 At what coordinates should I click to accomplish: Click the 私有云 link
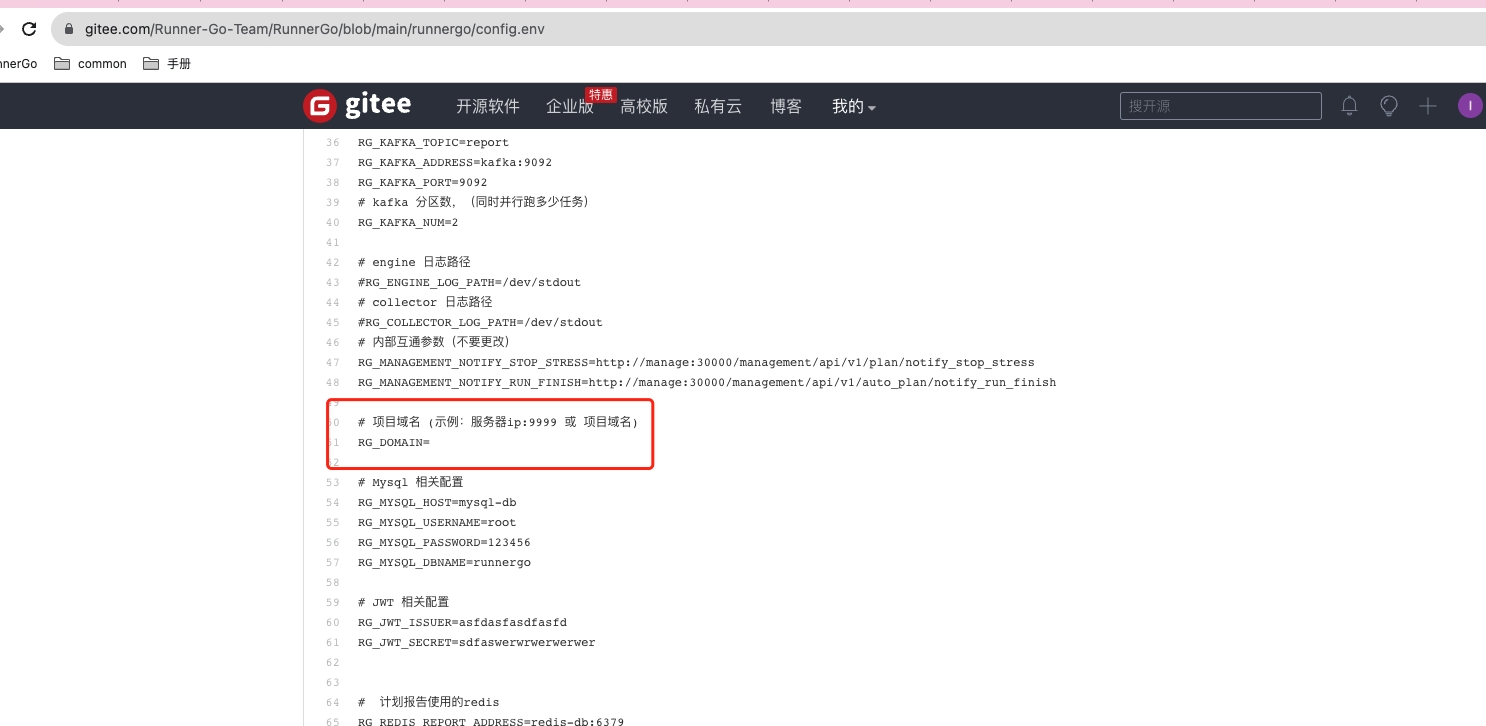(717, 106)
